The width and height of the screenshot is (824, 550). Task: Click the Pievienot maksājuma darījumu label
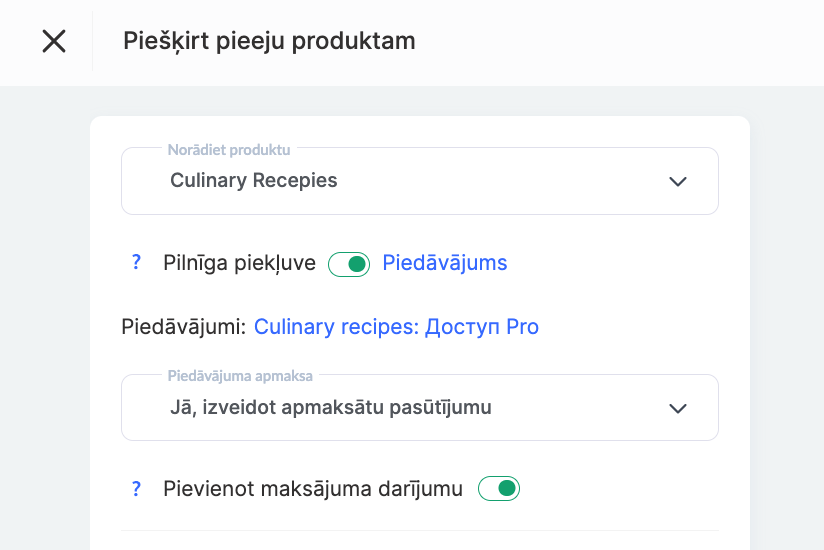pyautogui.click(x=313, y=489)
